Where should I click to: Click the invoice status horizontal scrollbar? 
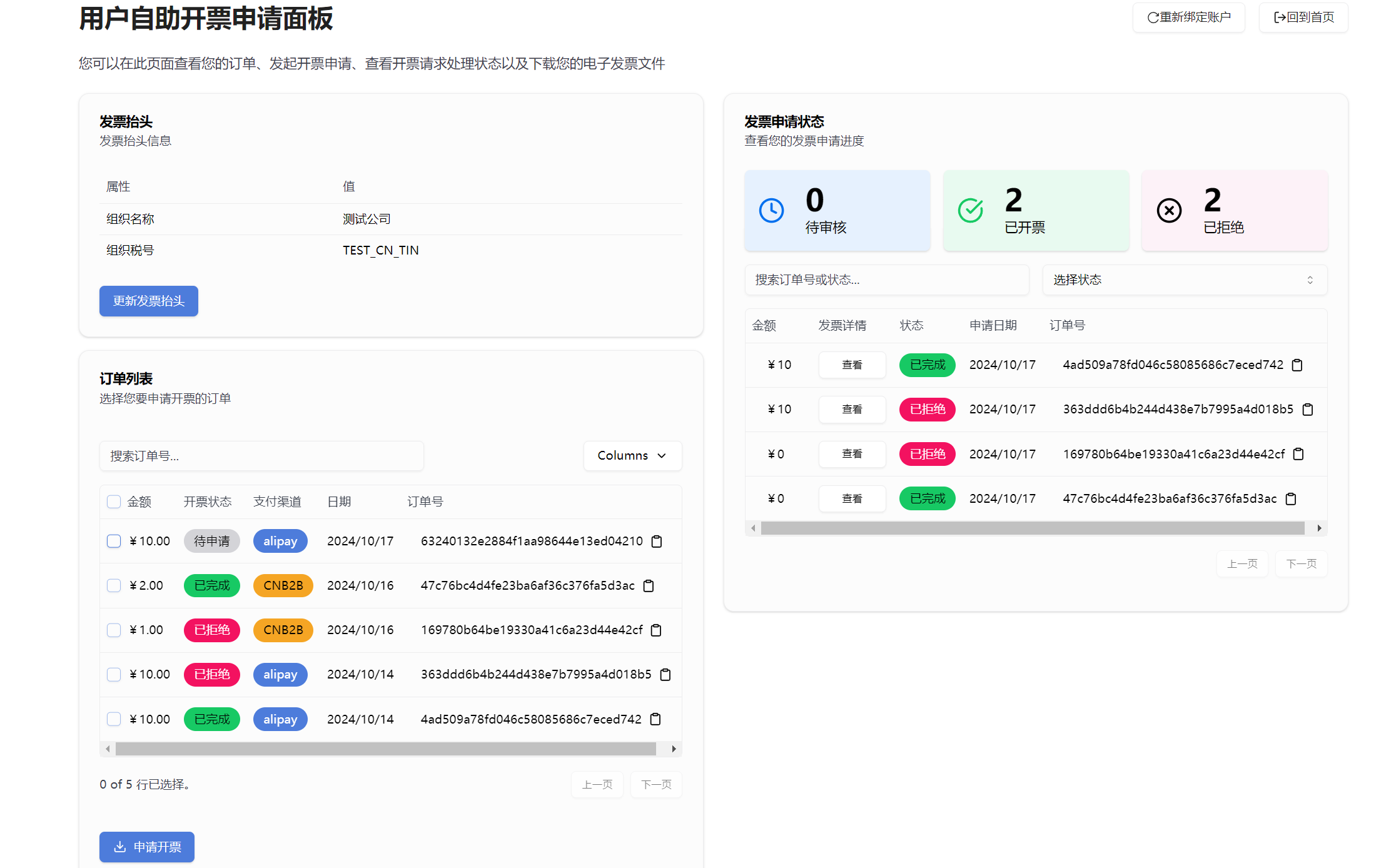(1033, 528)
